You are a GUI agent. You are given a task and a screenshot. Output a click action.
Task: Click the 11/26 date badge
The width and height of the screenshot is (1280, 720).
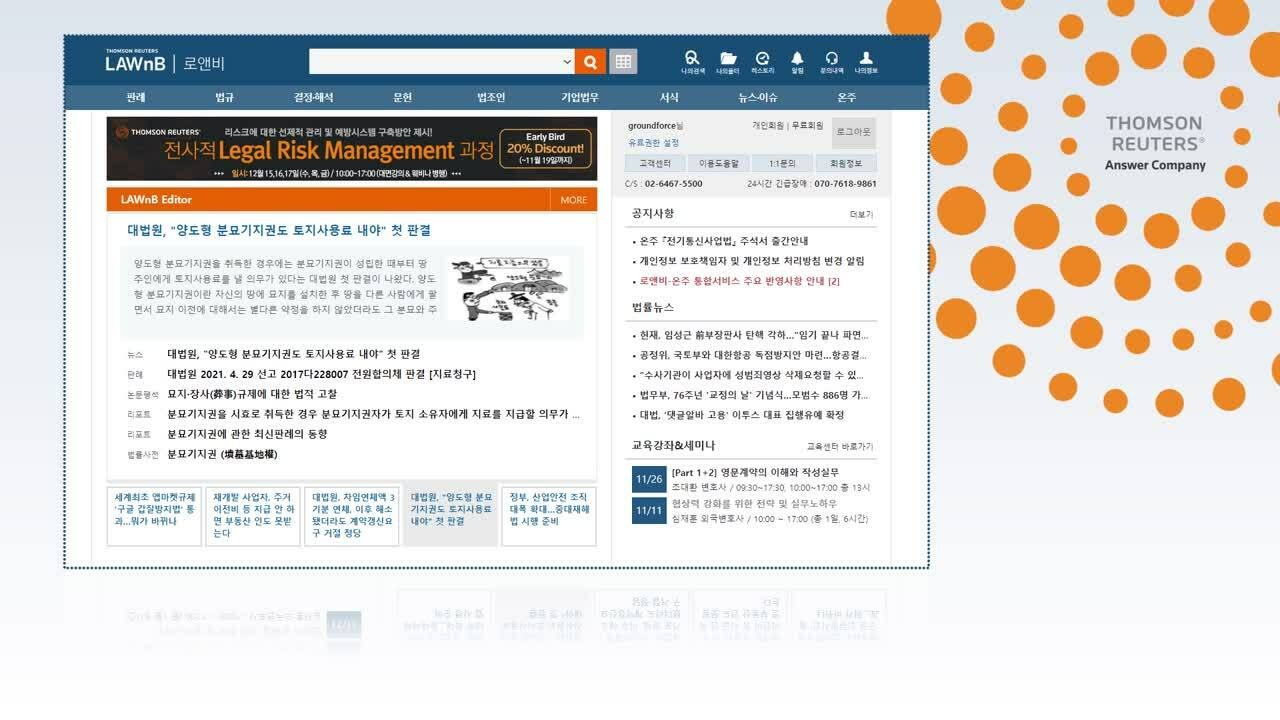pyautogui.click(x=648, y=479)
